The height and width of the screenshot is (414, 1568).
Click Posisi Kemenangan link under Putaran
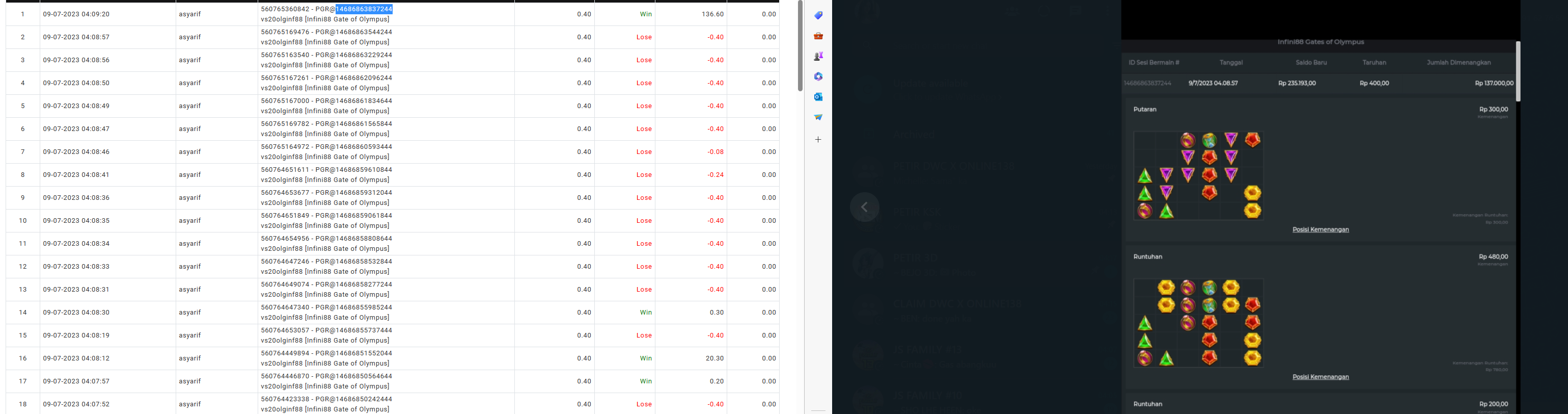pos(1321,229)
